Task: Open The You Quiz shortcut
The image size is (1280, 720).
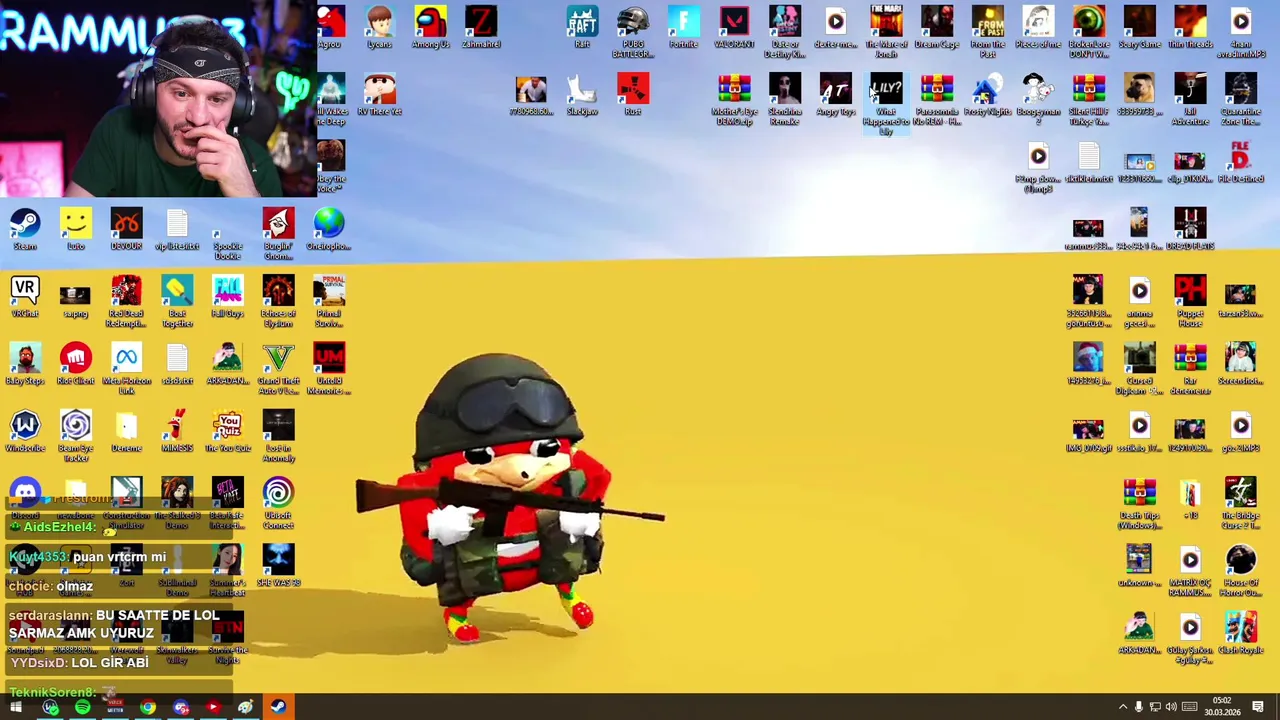Action: click(228, 431)
